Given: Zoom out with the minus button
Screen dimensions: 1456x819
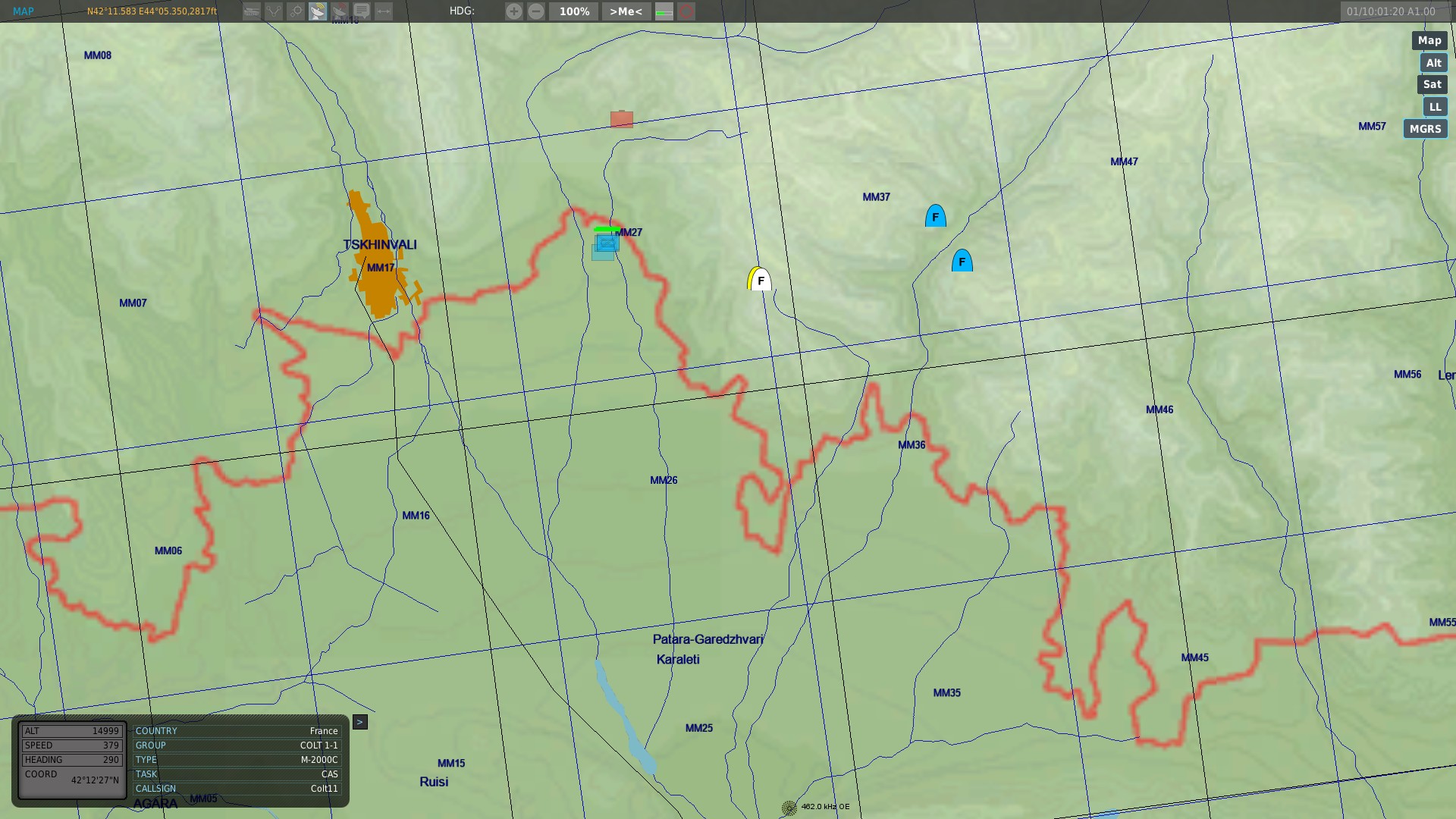Looking at the screenshot, I should (x=536, y=11).
